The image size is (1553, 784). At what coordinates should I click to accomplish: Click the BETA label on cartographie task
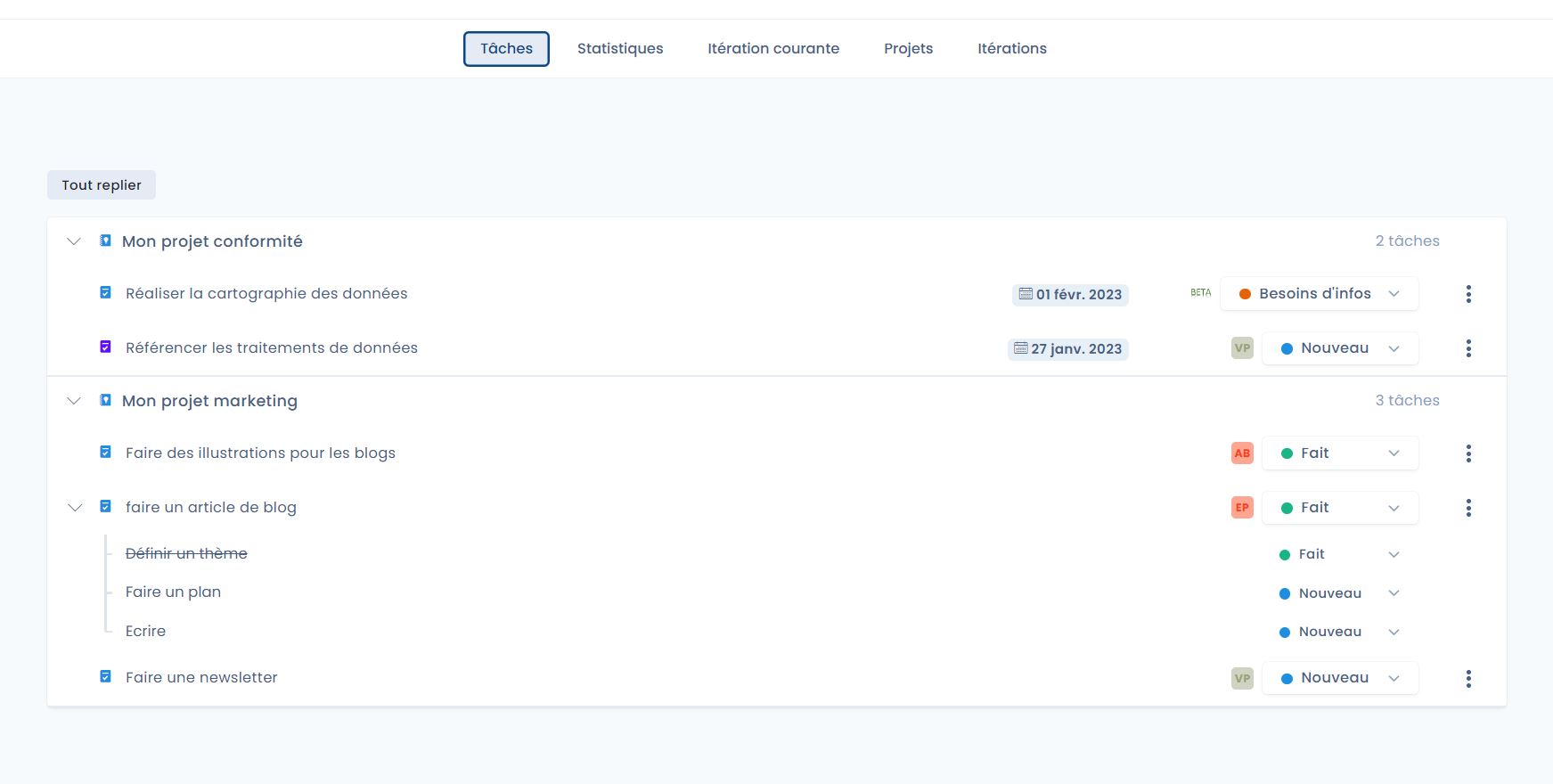(1200, 292)
